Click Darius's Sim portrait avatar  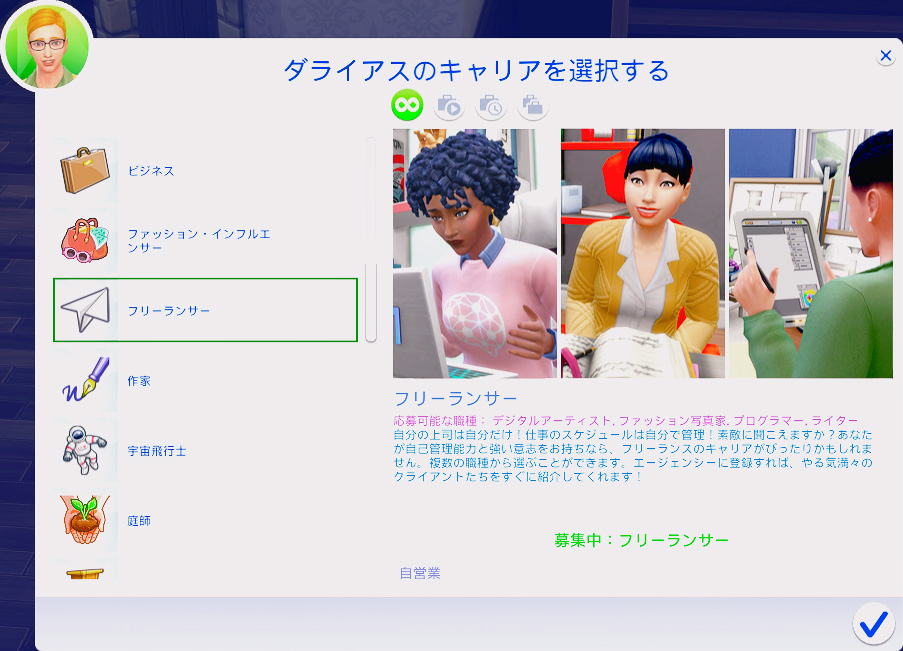[x=45, y=45]
